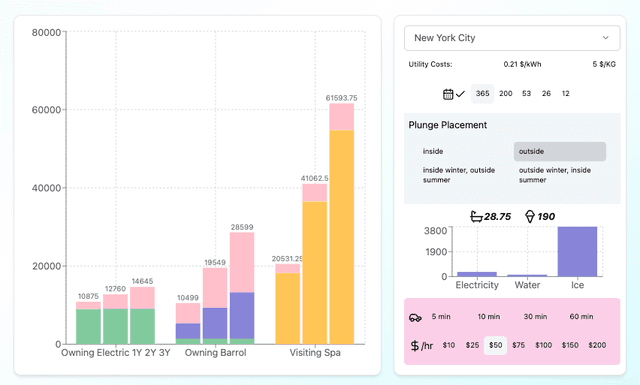Open the New York City dropdown
The image size is (640, 385).
tap(512, 38)
